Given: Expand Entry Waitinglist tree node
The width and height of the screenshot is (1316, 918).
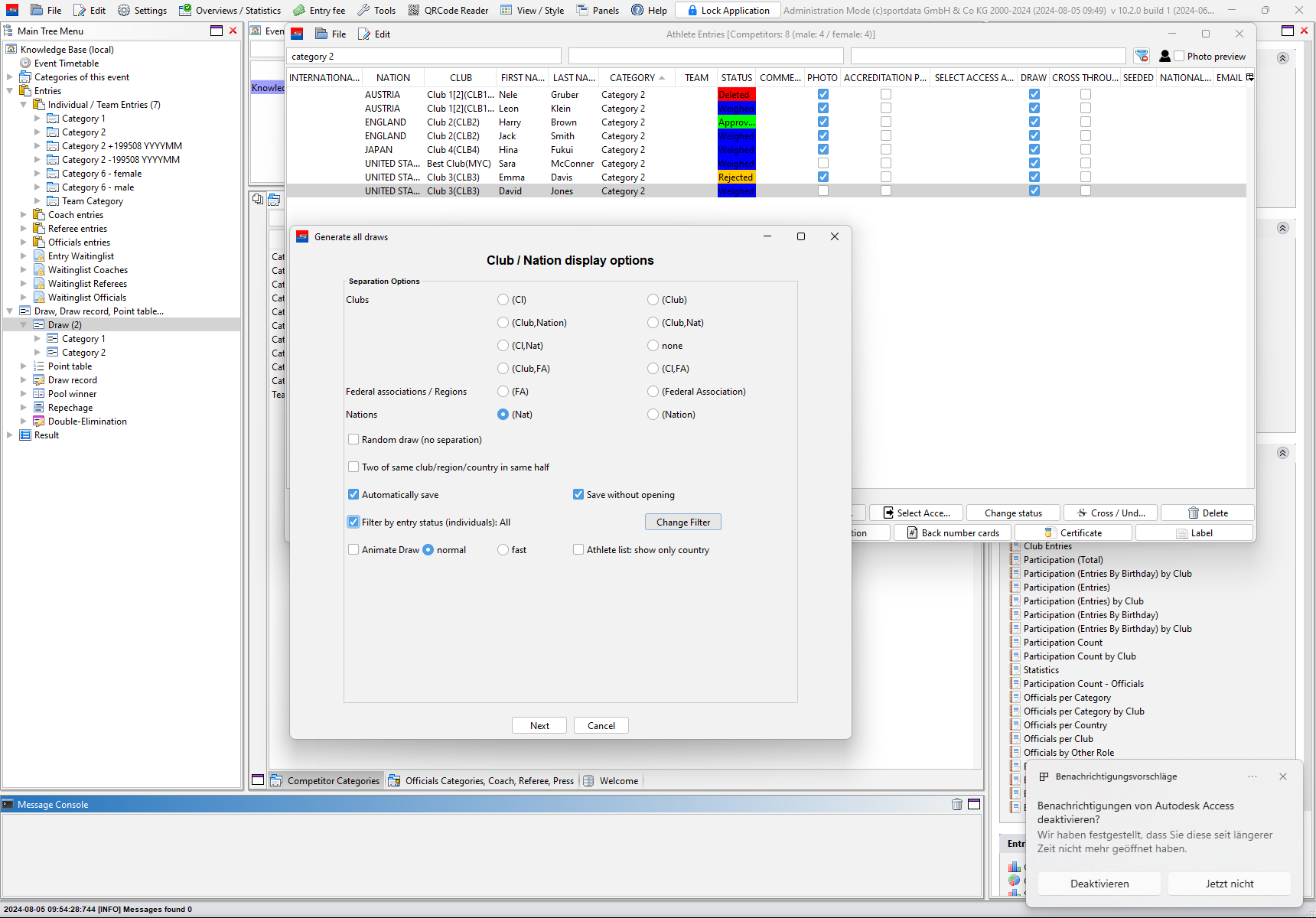Looking at the screenshot, I should (x=24, y=256).
